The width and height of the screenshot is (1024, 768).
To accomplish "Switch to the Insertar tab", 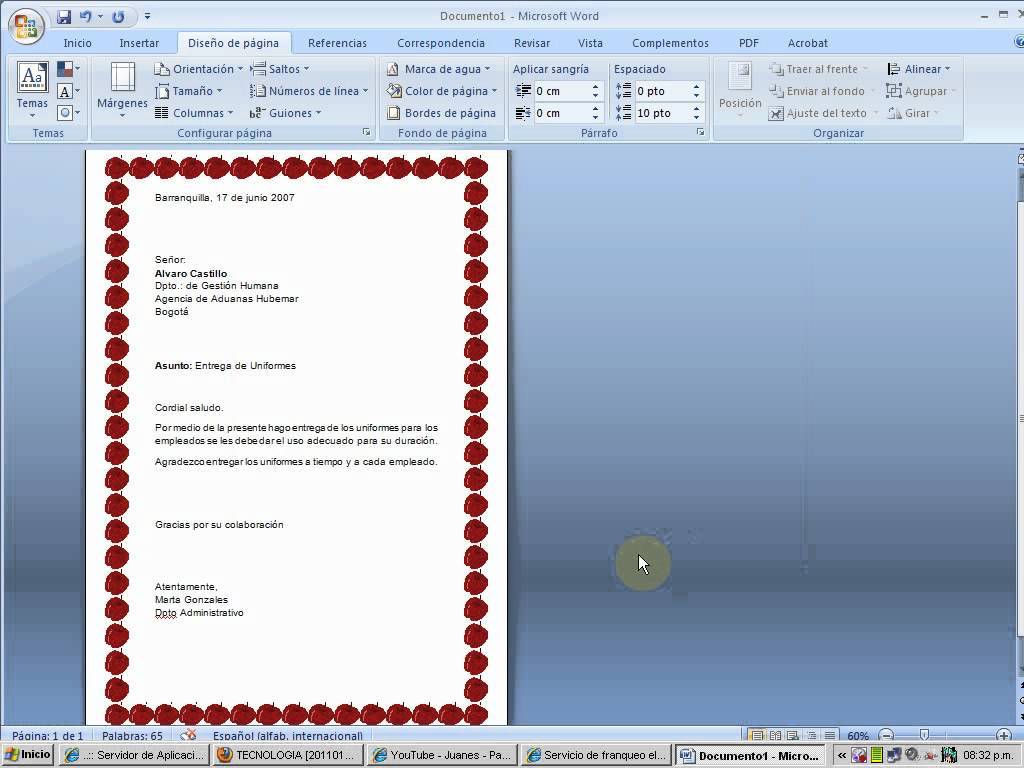I will pyautogui.click(x=139, y=43).
